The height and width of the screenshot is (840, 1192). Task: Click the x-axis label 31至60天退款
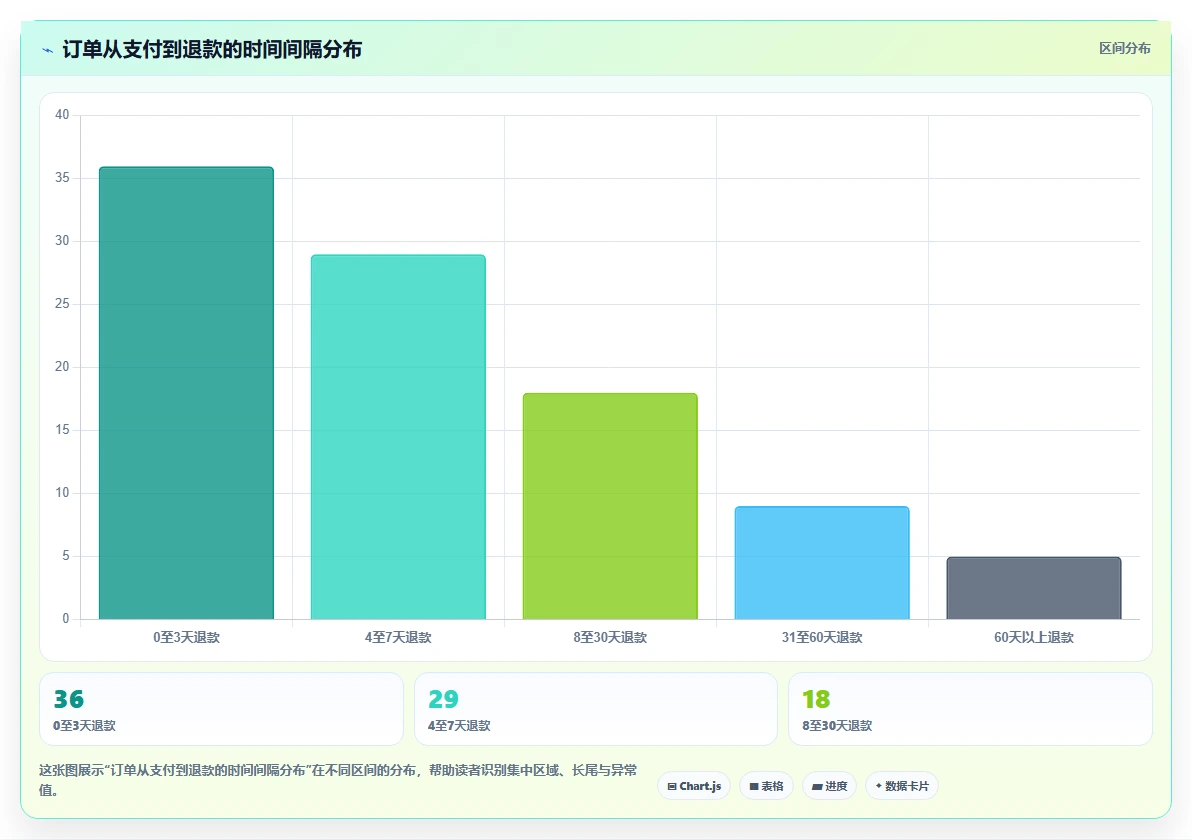click(x=822, y=637)
